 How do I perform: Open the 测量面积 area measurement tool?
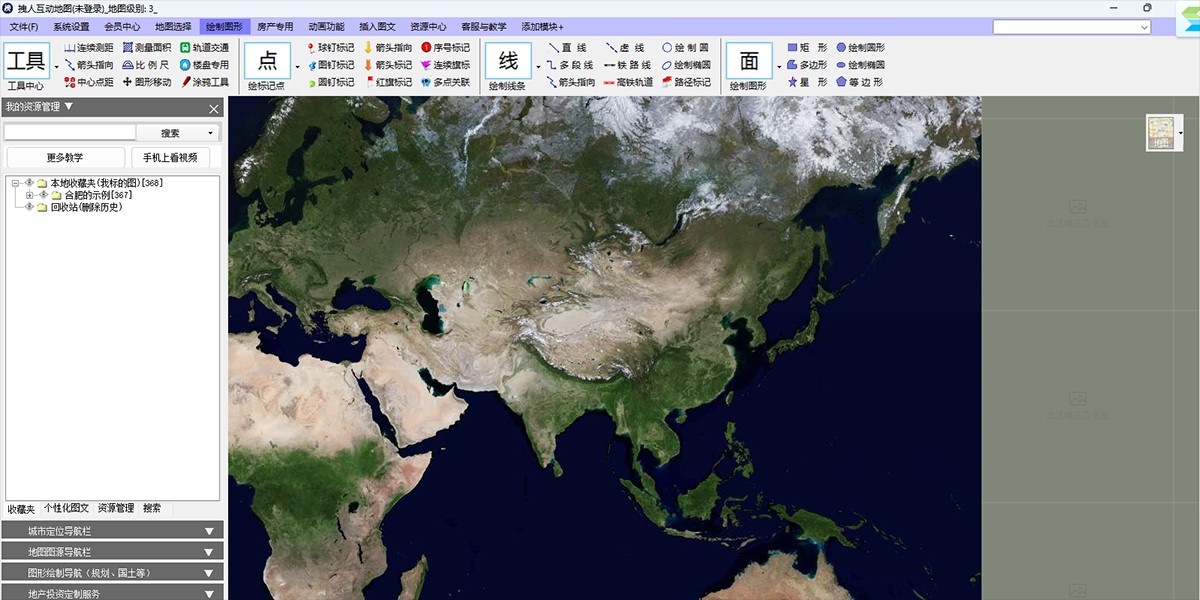point(152,46)
